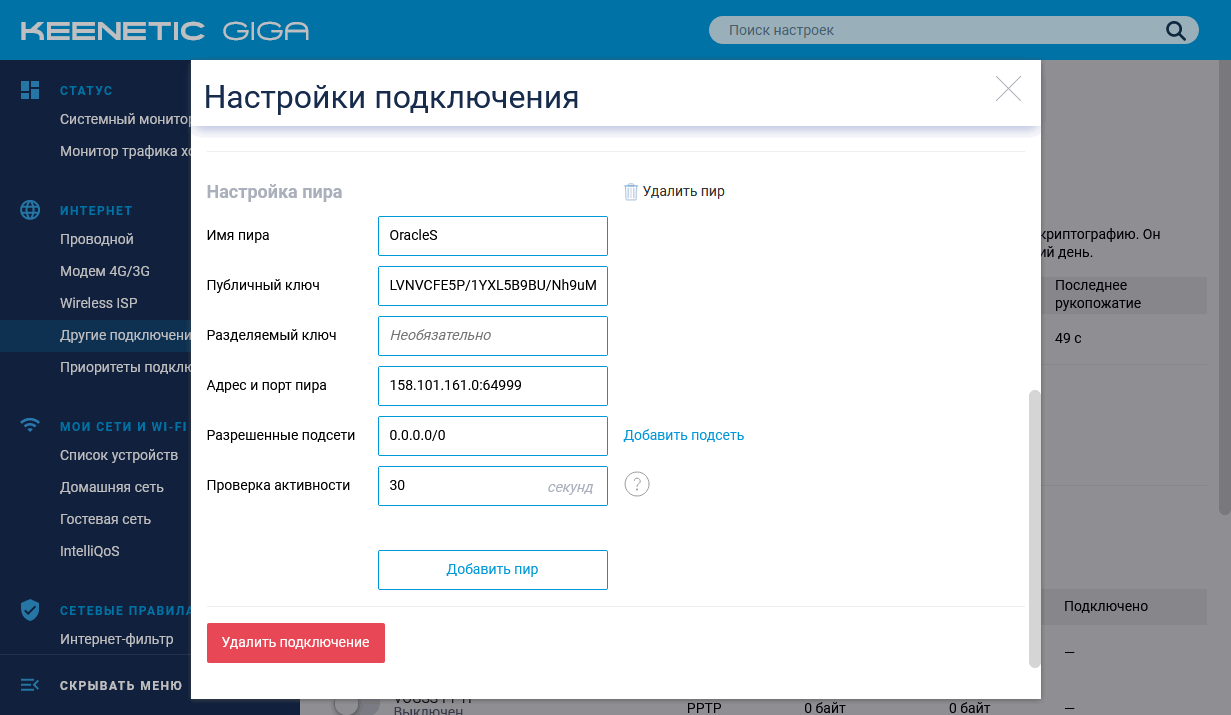This screenshot has height=715, width=1231.
Task: Click the Имя пира field containing OracleS
Action: [492, 235]
